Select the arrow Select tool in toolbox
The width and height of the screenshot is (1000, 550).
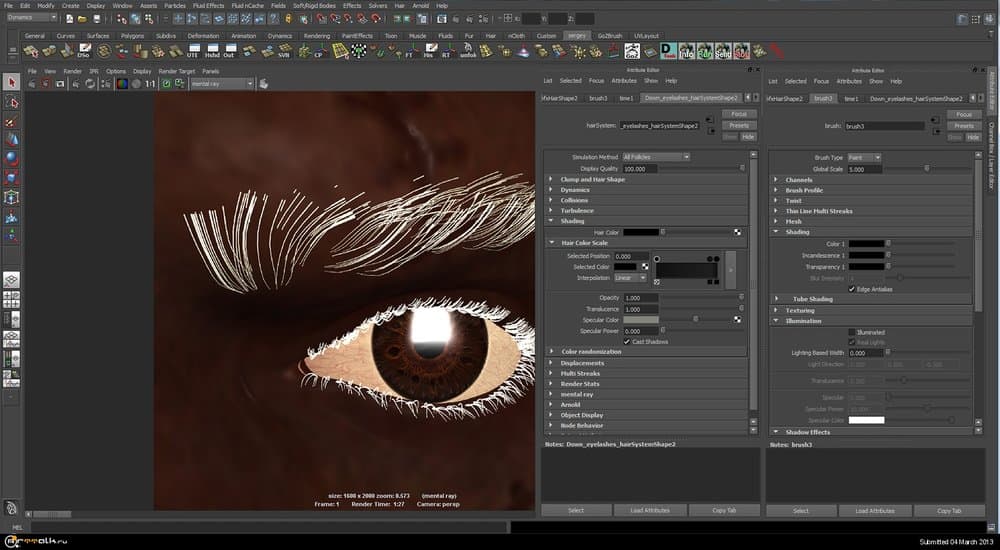pyautogui.click(x=12, y=82)
